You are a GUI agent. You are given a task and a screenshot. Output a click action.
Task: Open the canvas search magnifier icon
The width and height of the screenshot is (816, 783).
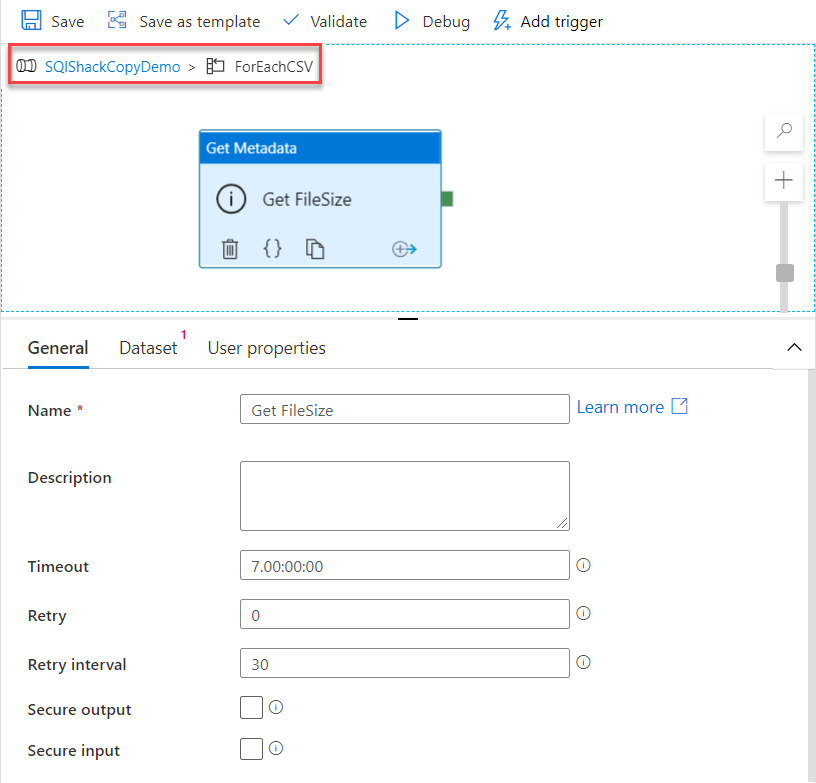[x=783, y=132]
